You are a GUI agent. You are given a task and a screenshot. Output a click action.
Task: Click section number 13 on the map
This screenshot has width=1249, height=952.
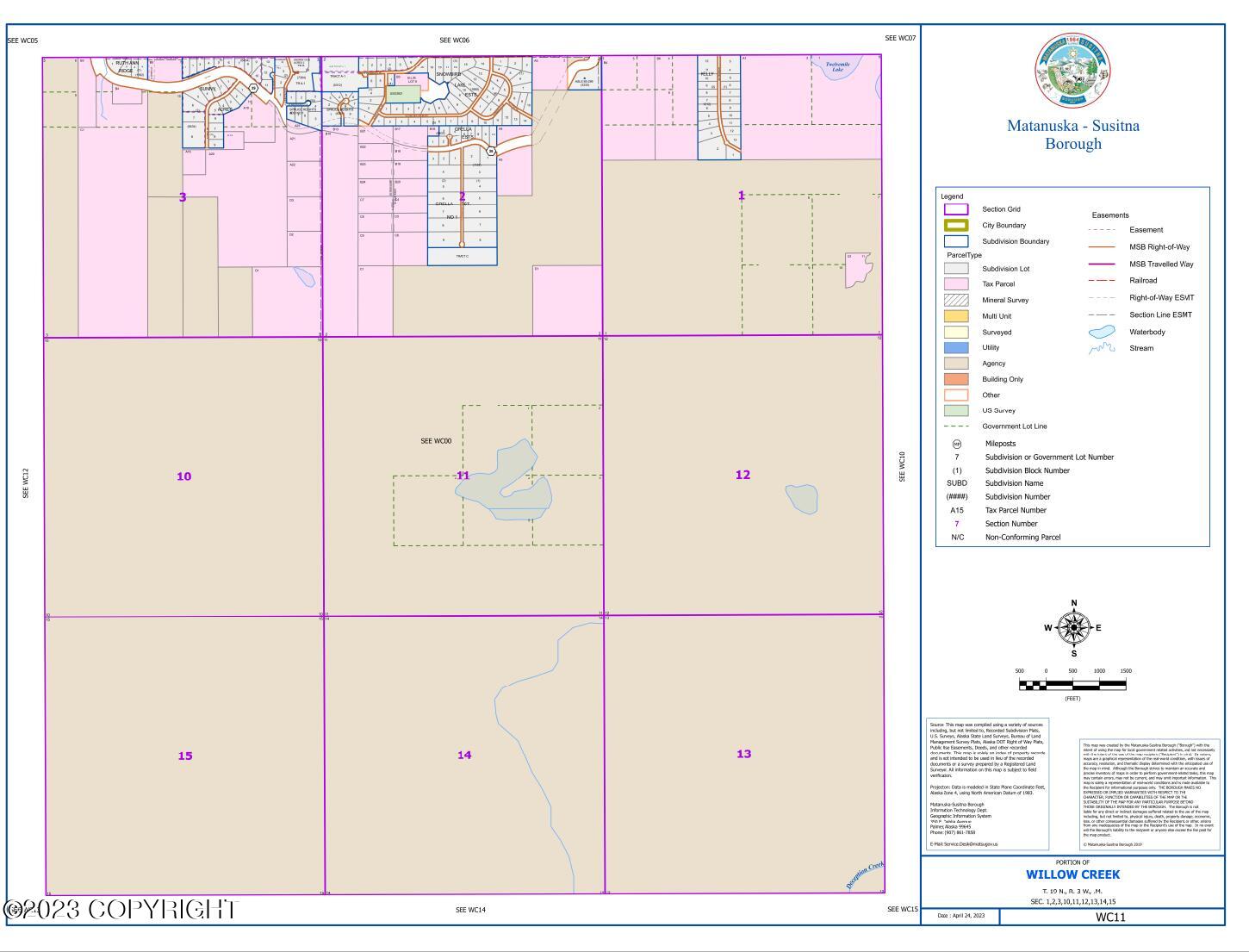(743, 754)
